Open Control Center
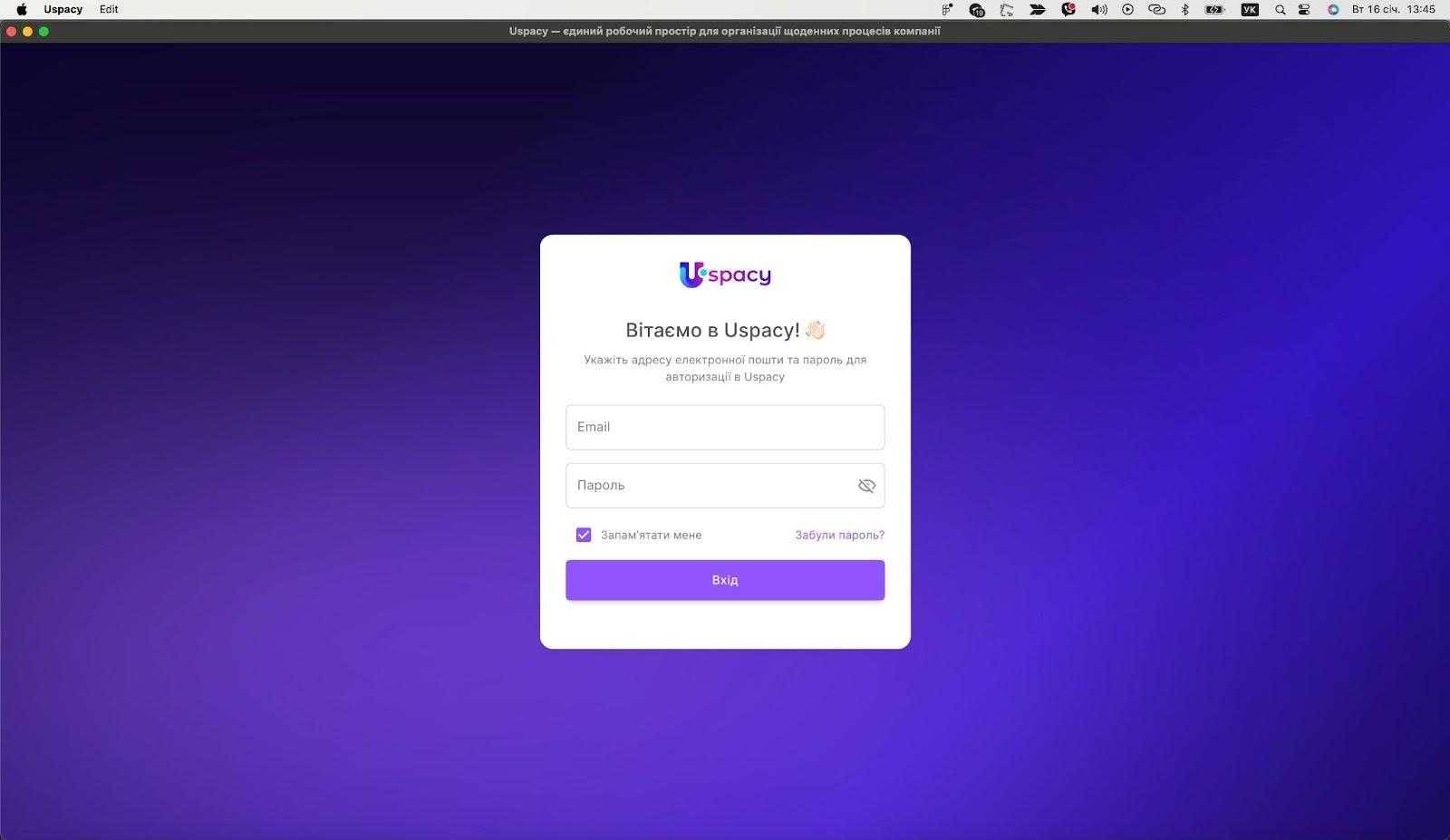This screenshot has height=840, width=1450. [x=1304, y=10]
